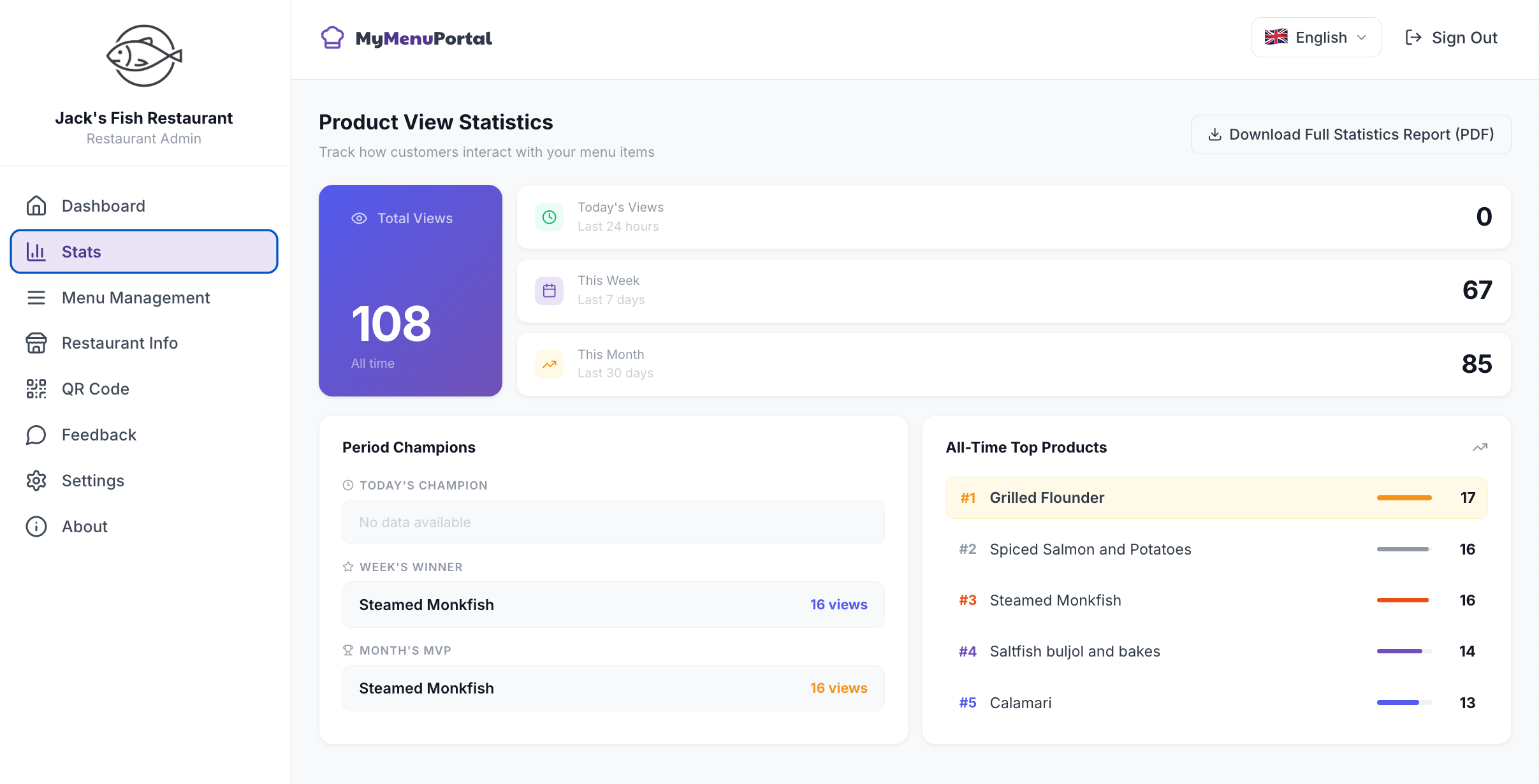
Task: Click the Total Views card
Action: [411, 291]
